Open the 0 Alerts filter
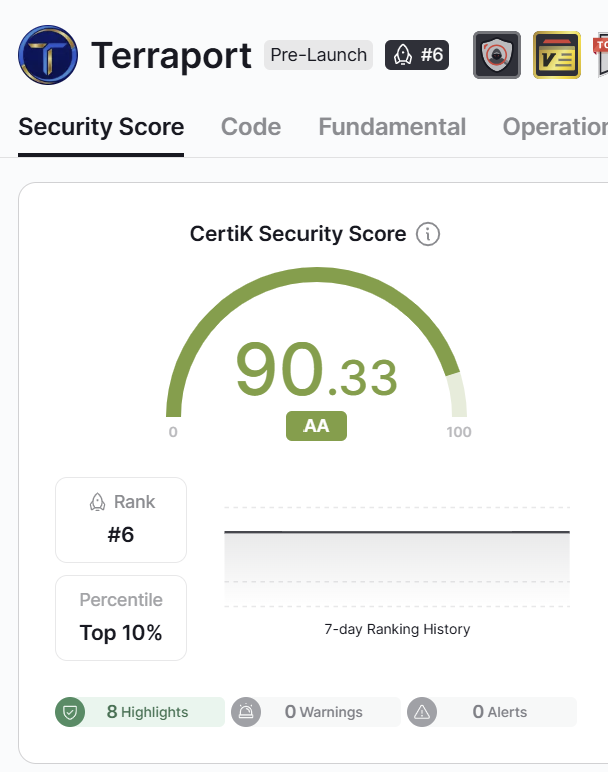Image resolution: width=608 pixels, height=772 pixels. coord(492,712)
